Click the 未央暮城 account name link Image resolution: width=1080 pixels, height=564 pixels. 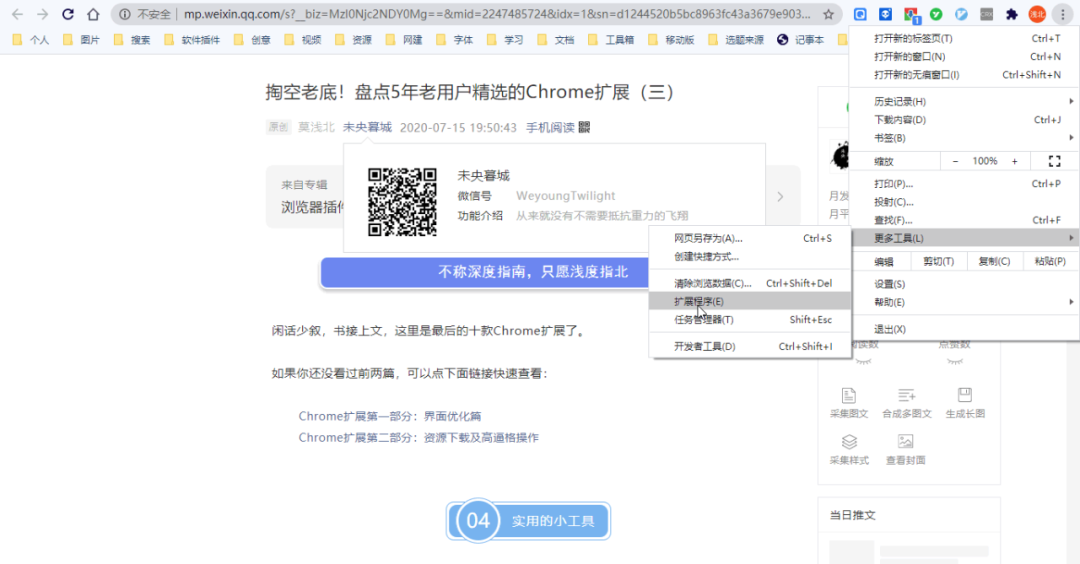pyautogui.click(x=367, y=127)
